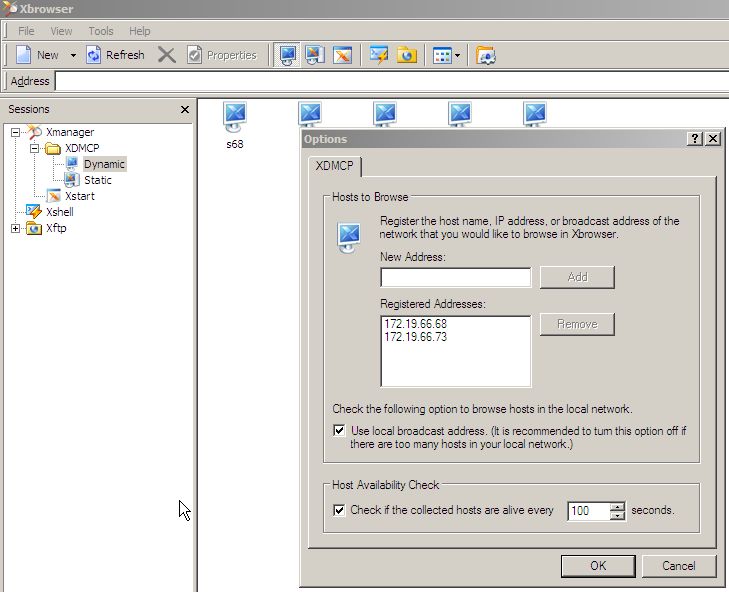The height and width of the screenshot is (592, 729).
Task: Select Dynamic in the Sessions tree
Action: [x=104, y=164]
